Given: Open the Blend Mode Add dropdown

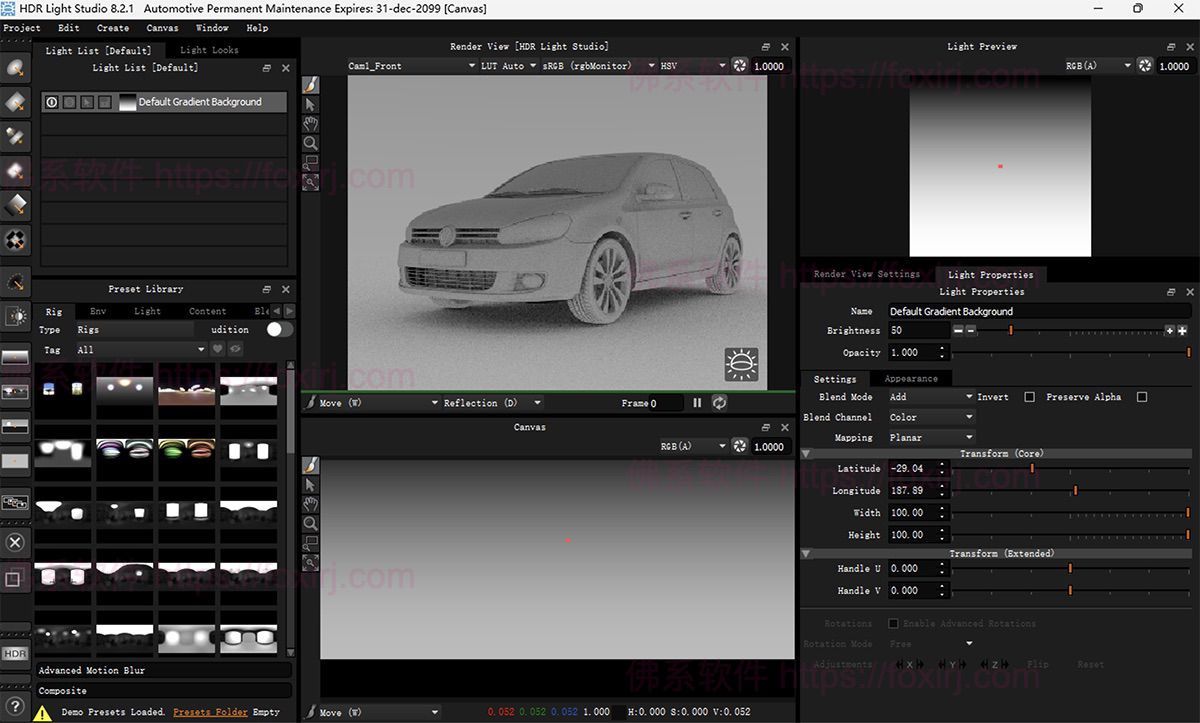Looking at the screenshot, I should (x=930, y=397).
